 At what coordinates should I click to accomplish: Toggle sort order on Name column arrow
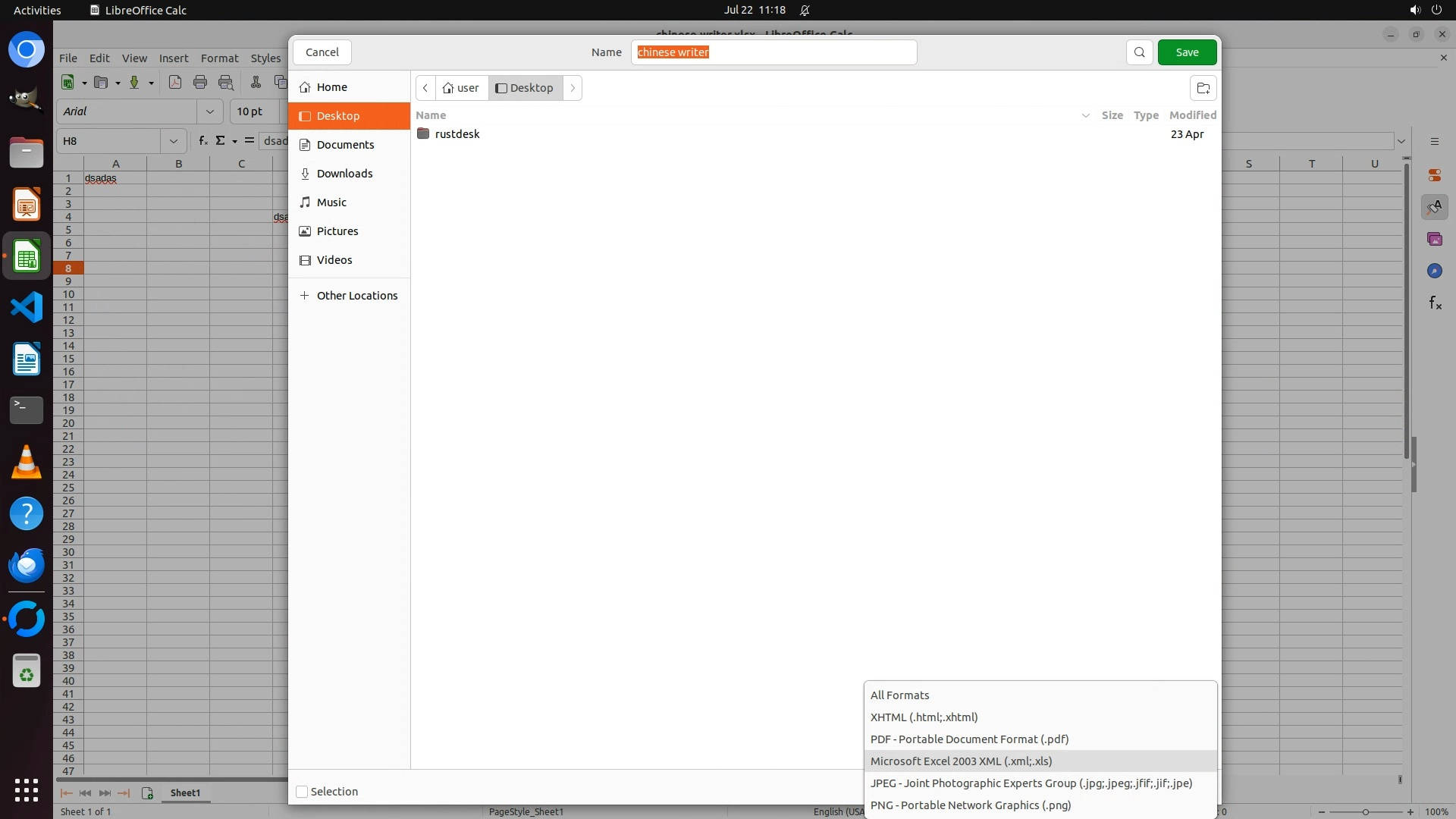coord(1085,115)
